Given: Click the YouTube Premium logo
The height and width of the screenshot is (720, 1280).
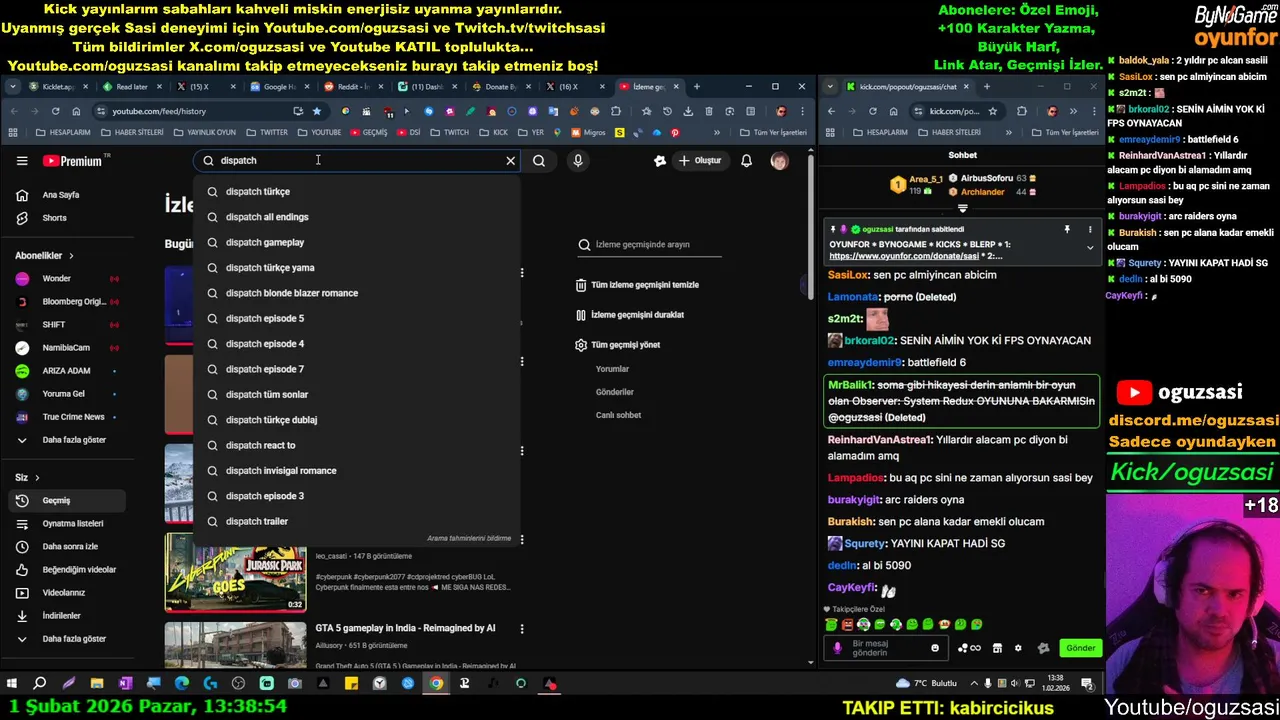Looking at the screenshot, I should pyautogui.click(x=75, y=160).
